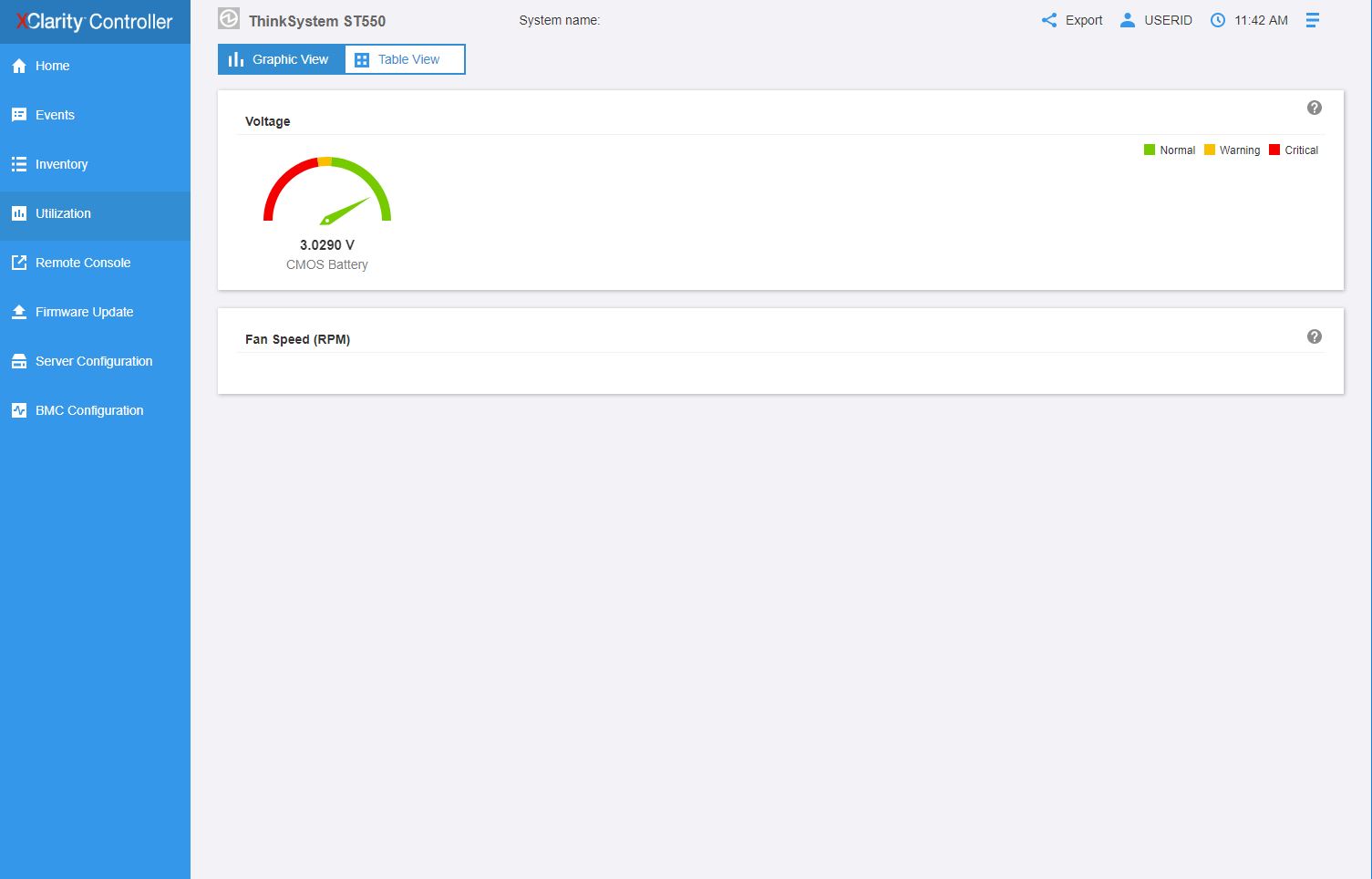Image resolution: width=1372 pixels, height=879 pixels.
Task: Switch to Graphic View tab
Action: 281,59
